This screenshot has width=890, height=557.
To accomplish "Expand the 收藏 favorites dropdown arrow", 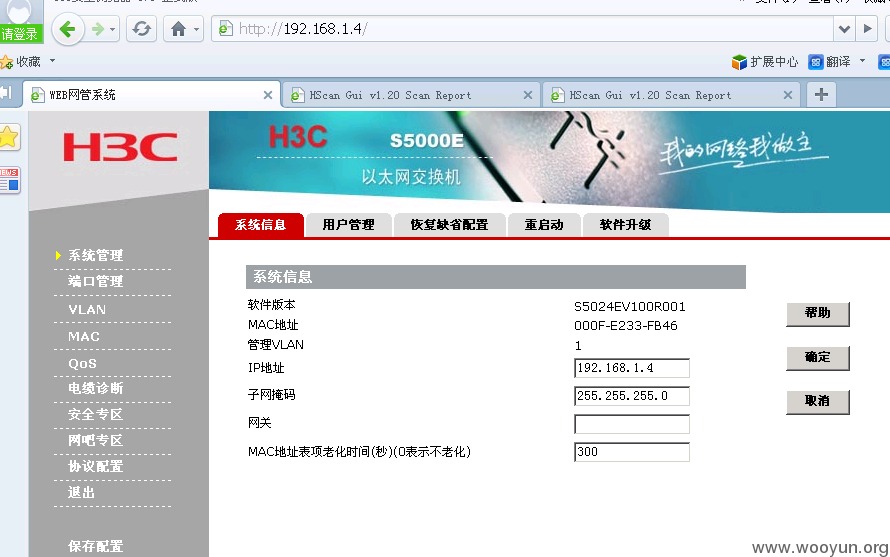I will [x=52, y=60].
